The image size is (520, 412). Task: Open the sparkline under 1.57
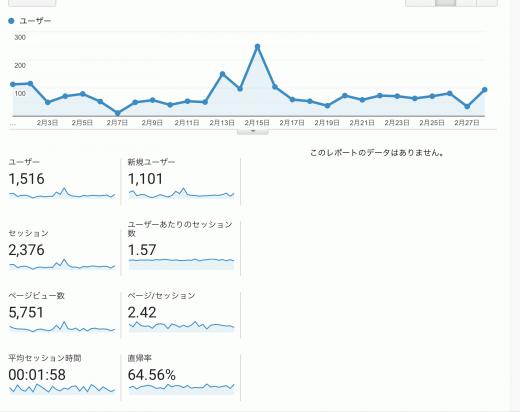pos(182,264)
